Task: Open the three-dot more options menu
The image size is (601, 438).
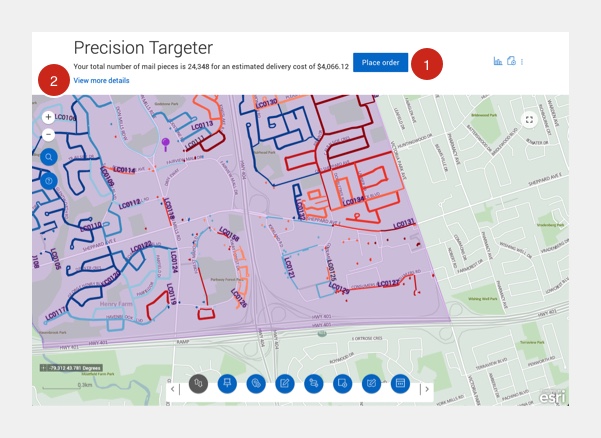Action: (522, 61)
